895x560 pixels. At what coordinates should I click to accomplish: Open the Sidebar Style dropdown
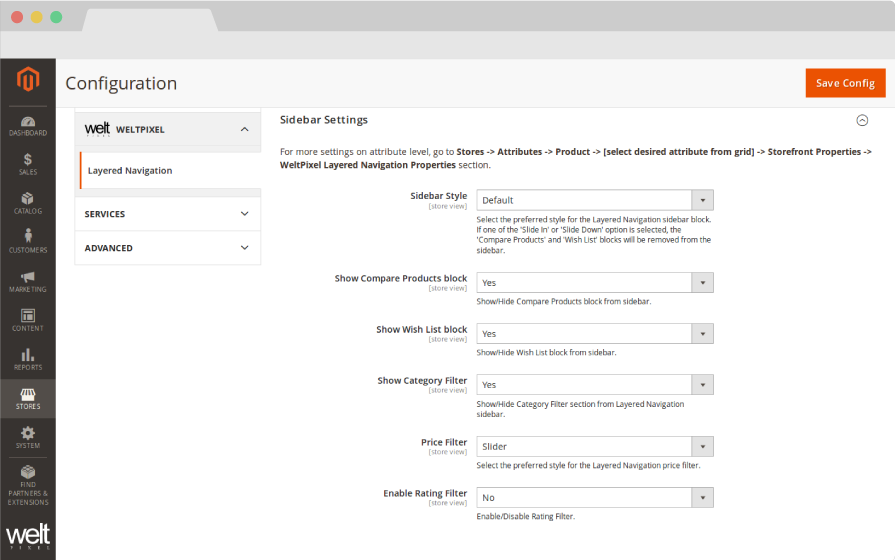click(x=594, y=200)
